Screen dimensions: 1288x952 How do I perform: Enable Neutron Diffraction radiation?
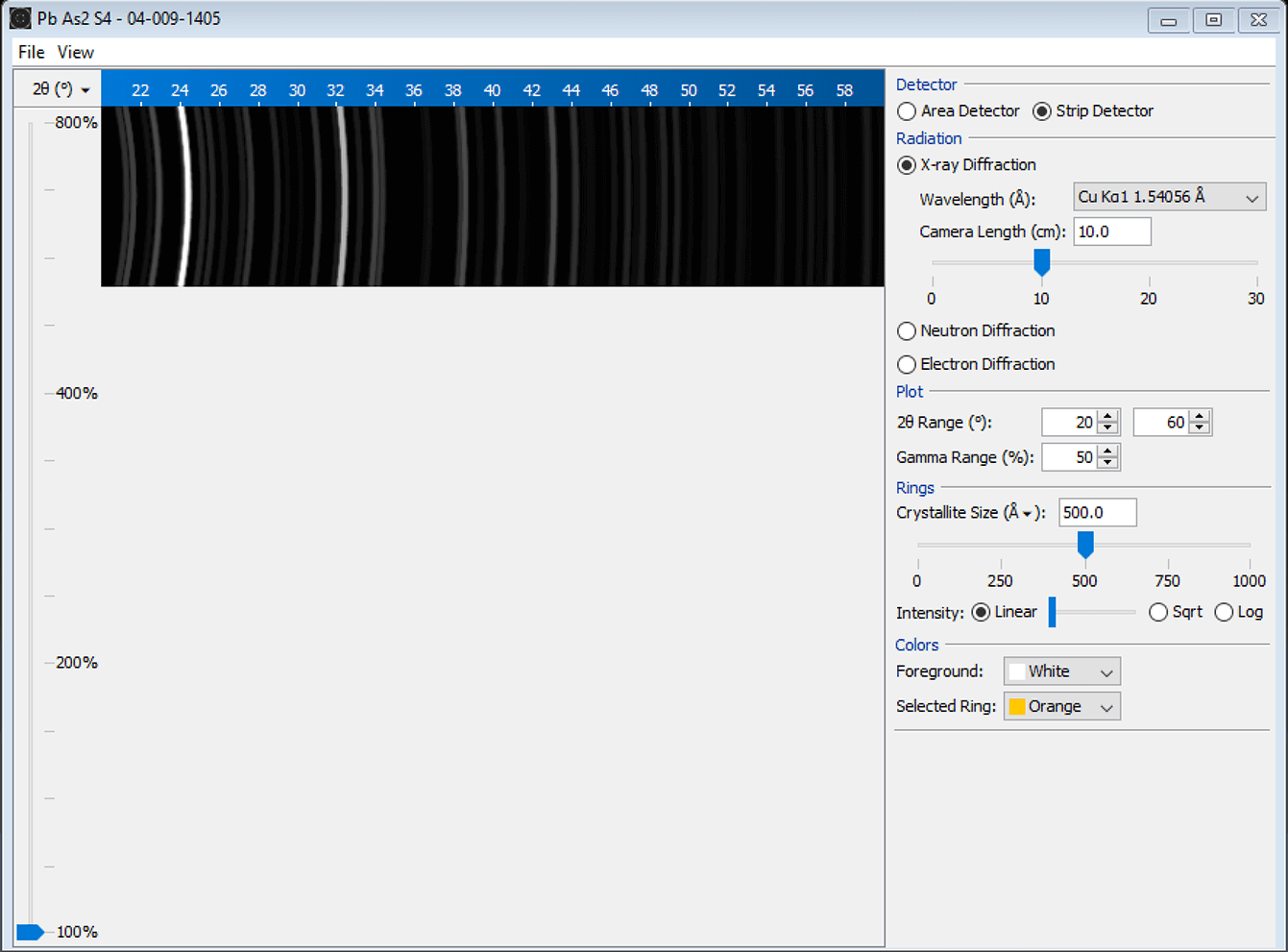(x=907, y=330)
